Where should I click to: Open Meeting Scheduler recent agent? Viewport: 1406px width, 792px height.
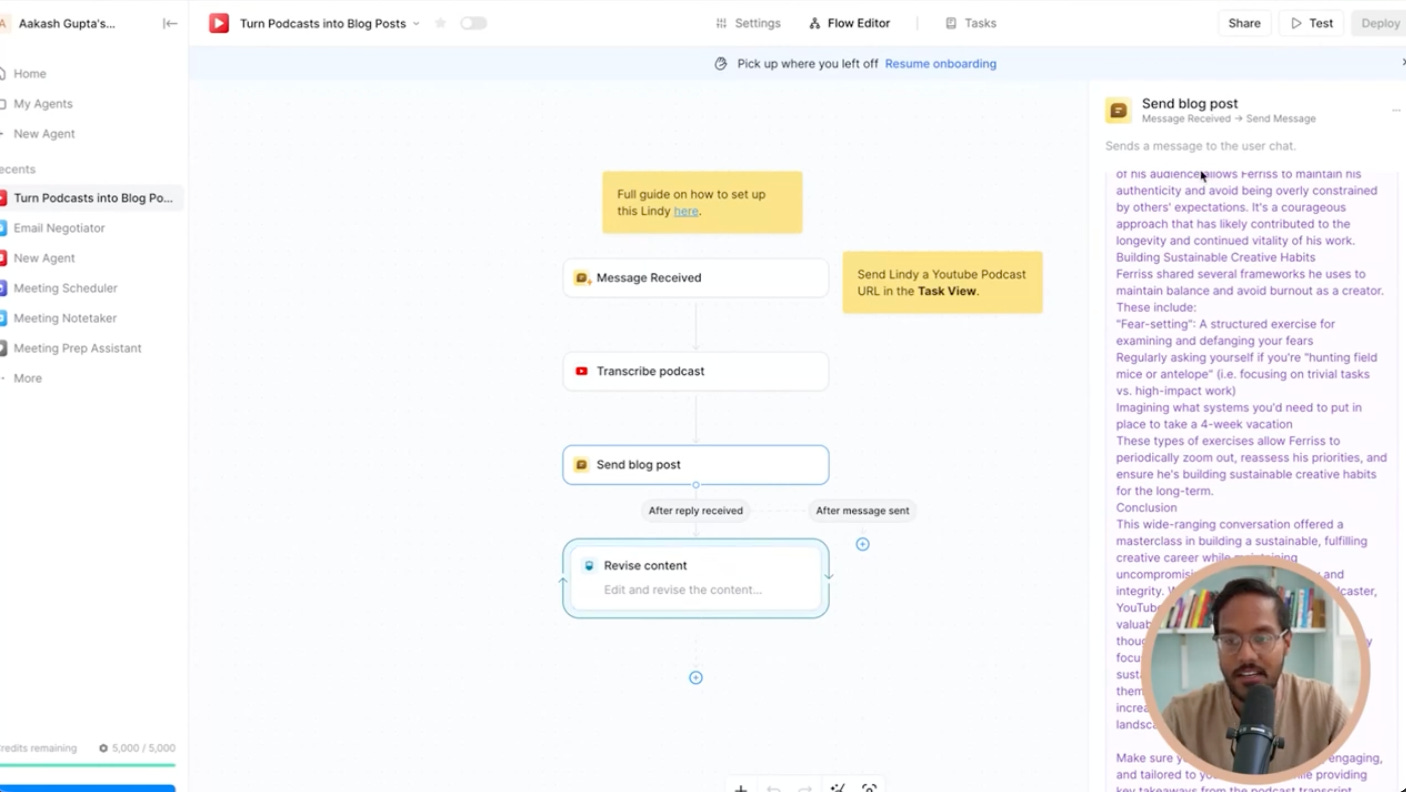[65, 288]
